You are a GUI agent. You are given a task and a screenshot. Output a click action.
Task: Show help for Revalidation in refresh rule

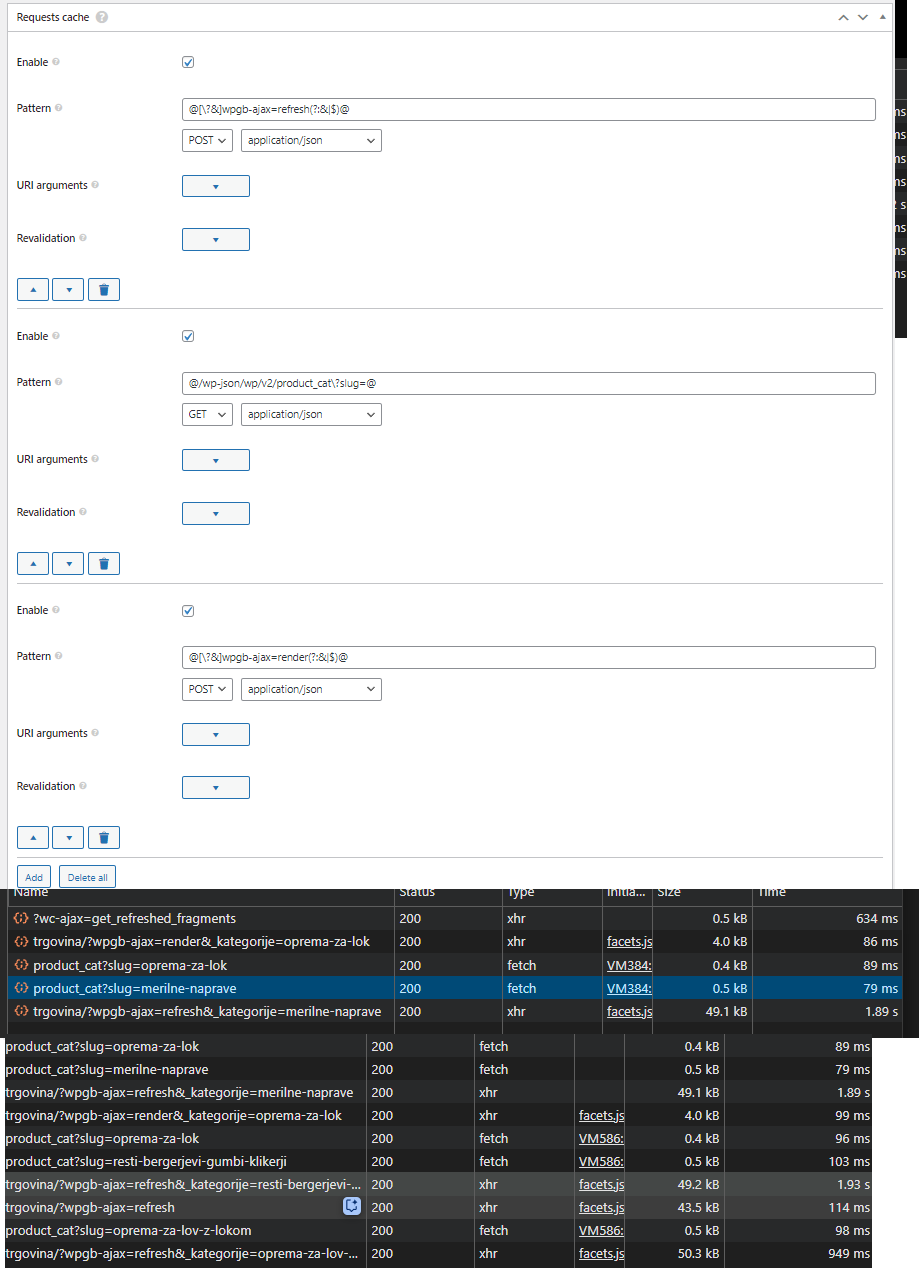tap(83, 238)
